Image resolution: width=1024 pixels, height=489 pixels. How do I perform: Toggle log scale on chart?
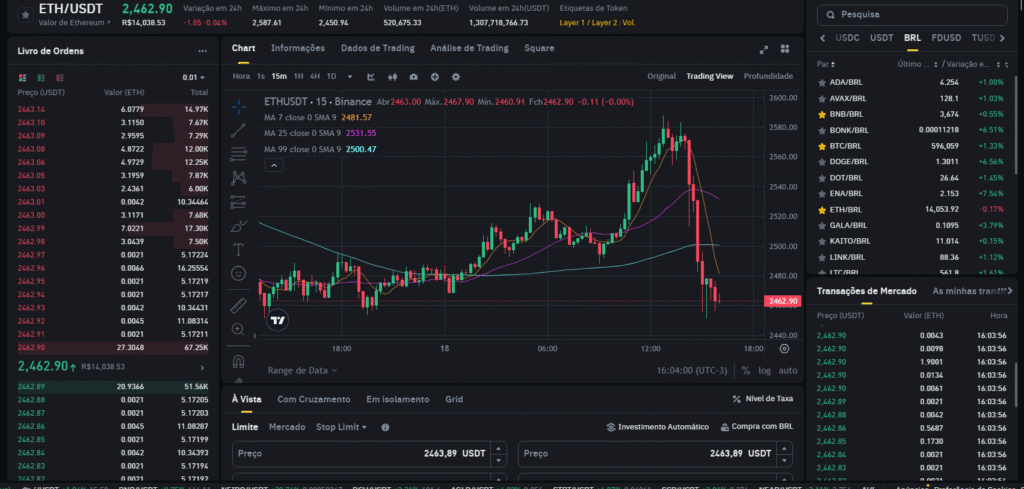[x=764, y=370]
